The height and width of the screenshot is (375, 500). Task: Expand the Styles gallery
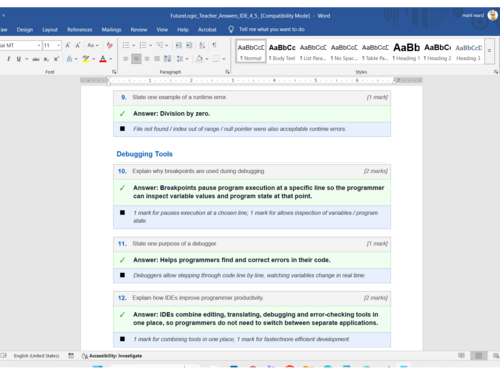[x=489, y=51]
